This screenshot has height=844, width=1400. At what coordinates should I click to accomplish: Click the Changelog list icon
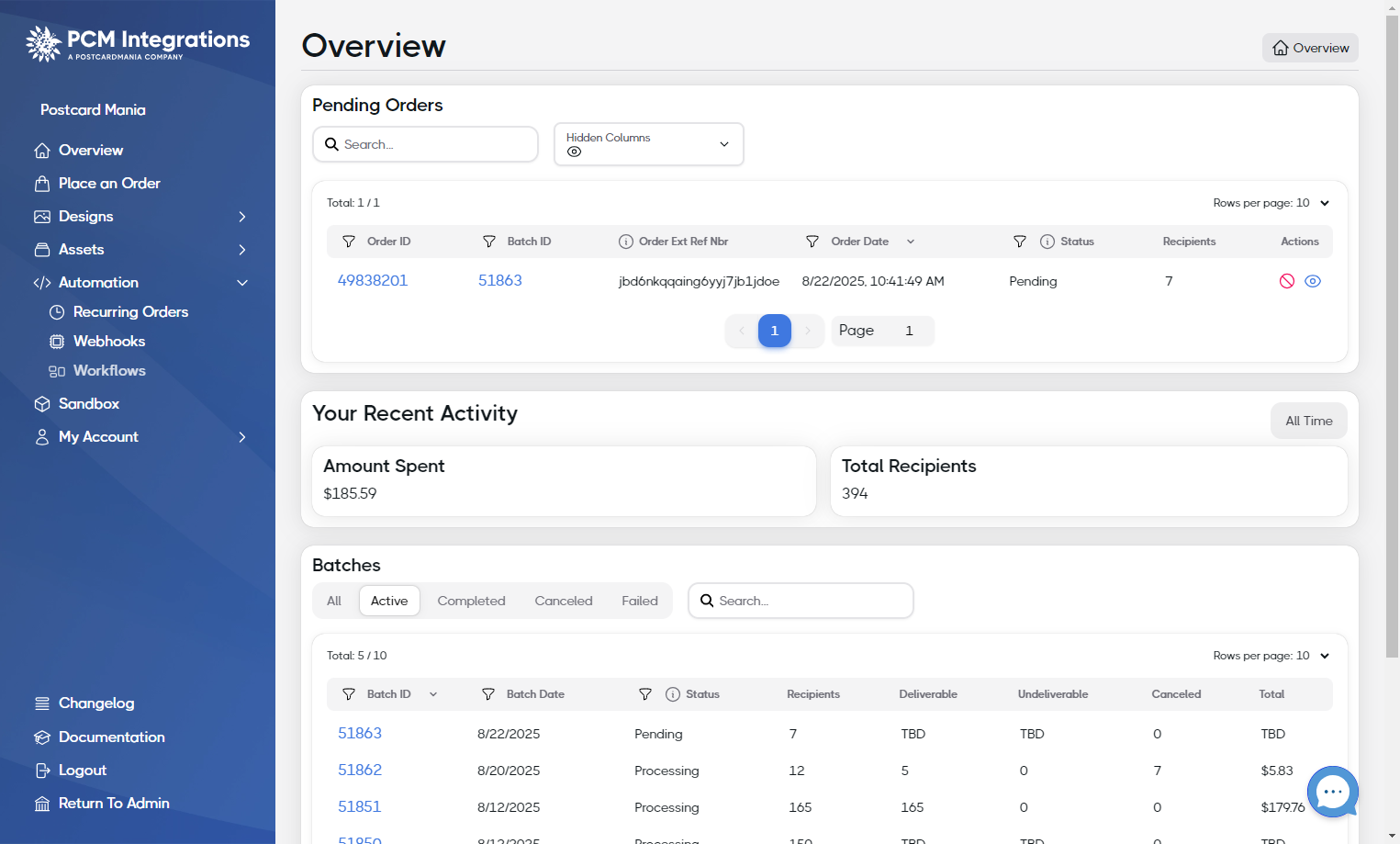pos(42,703)
